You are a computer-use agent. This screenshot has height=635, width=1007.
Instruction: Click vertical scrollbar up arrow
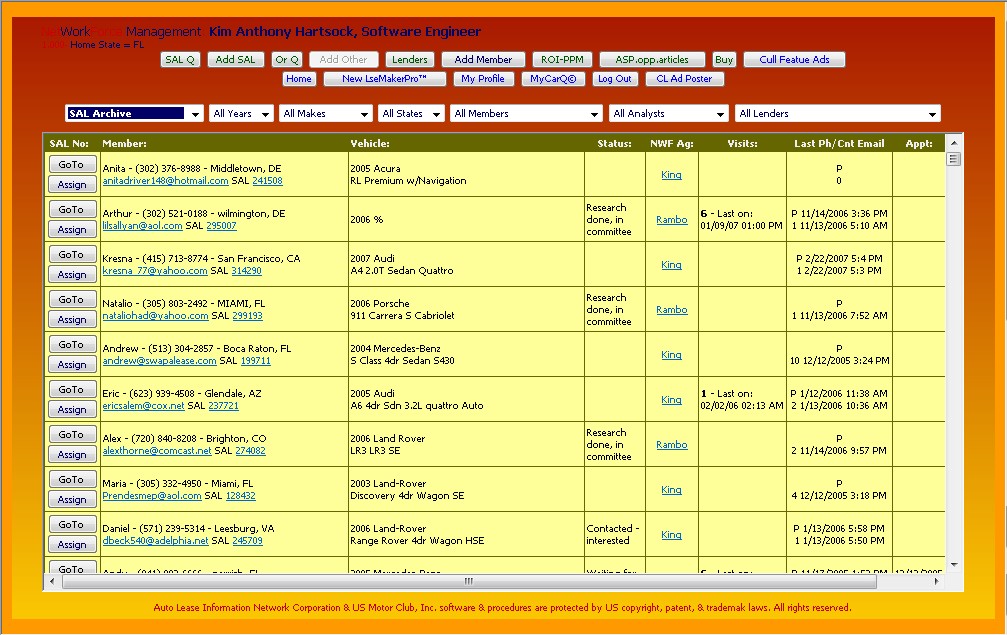(954, 143)
